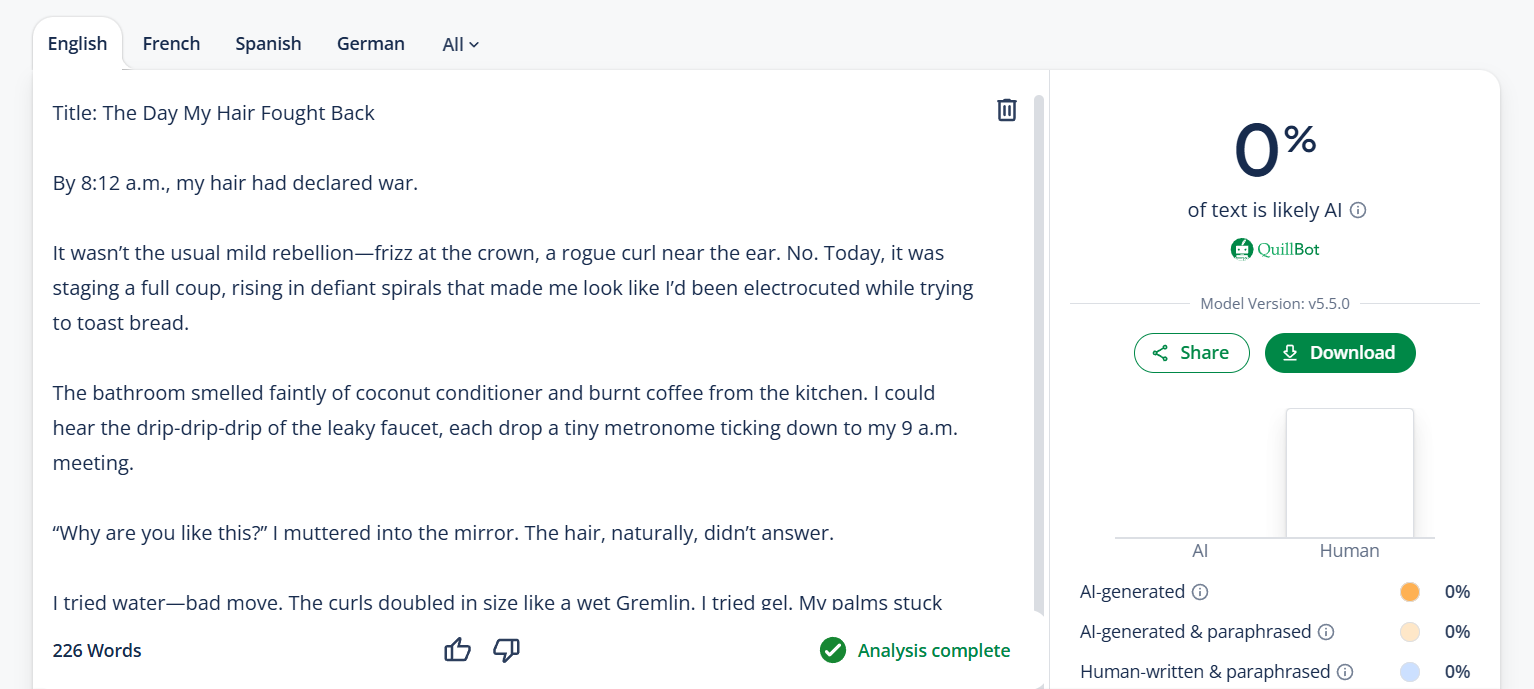Click inside the essay text area
The image size is (1534, 689).
513,360
